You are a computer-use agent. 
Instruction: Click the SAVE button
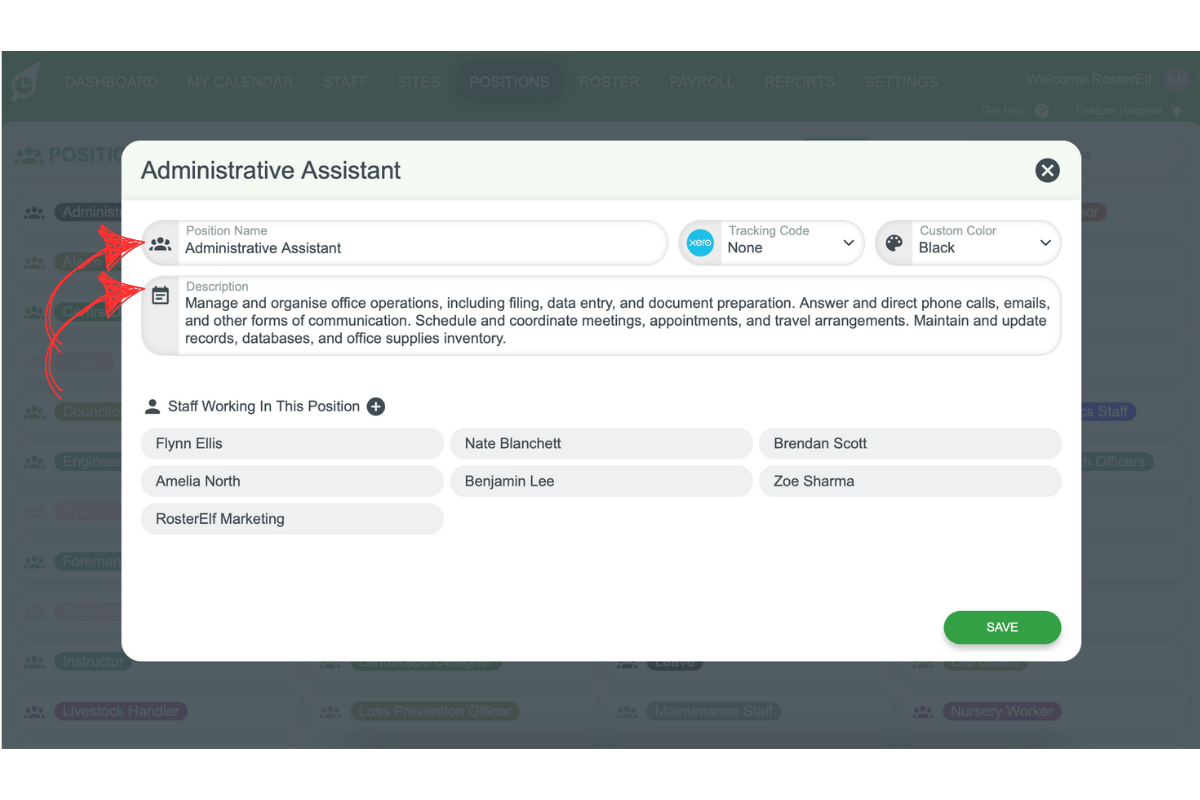pyautogui.click(x=1002, y=627)
